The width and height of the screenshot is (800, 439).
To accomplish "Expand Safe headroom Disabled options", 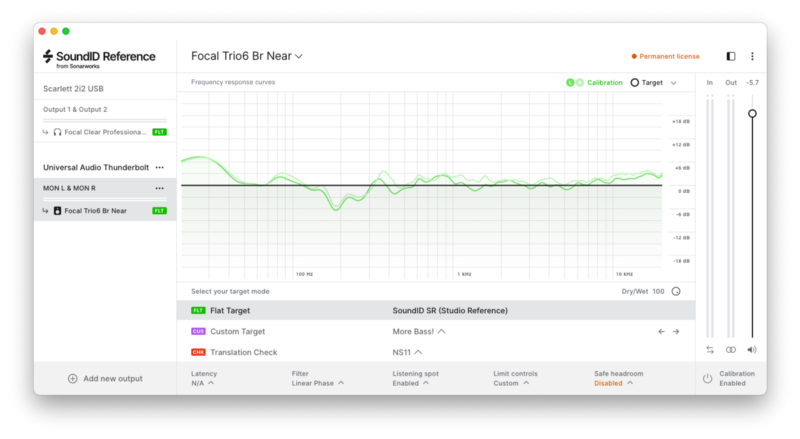I will click(x=618, y=379).
